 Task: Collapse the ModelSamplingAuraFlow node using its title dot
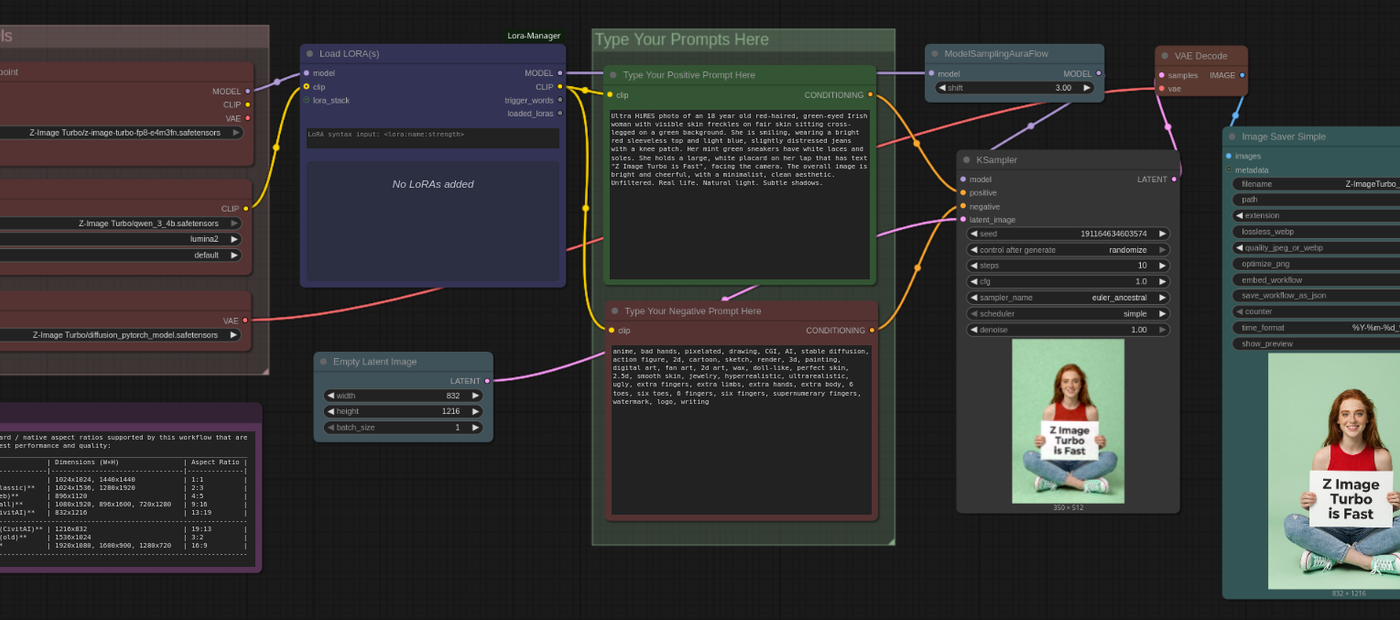pyautogui.click(x=934, y=54)
